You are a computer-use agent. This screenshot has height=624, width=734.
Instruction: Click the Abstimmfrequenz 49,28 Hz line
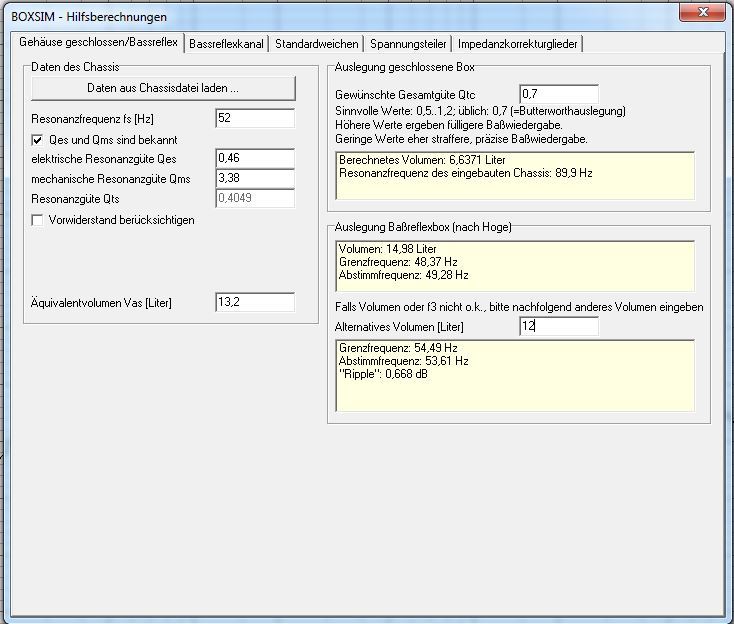click(404, 275)
